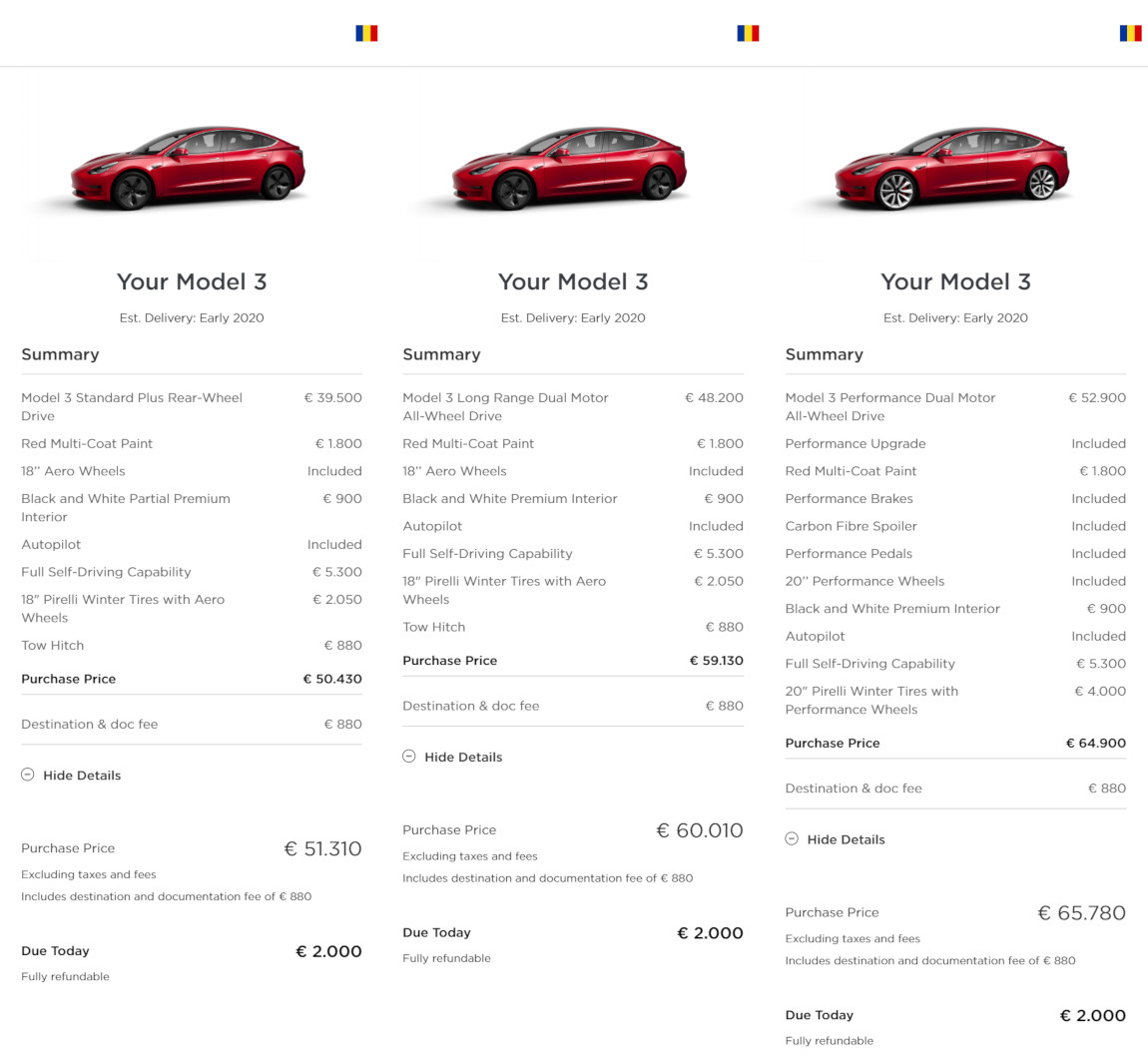The width and height of the screenshot is (1148, 1058).
Task: Select the Model 3 Long Range Dual Motor line
Action: click(x=573, y=406)
